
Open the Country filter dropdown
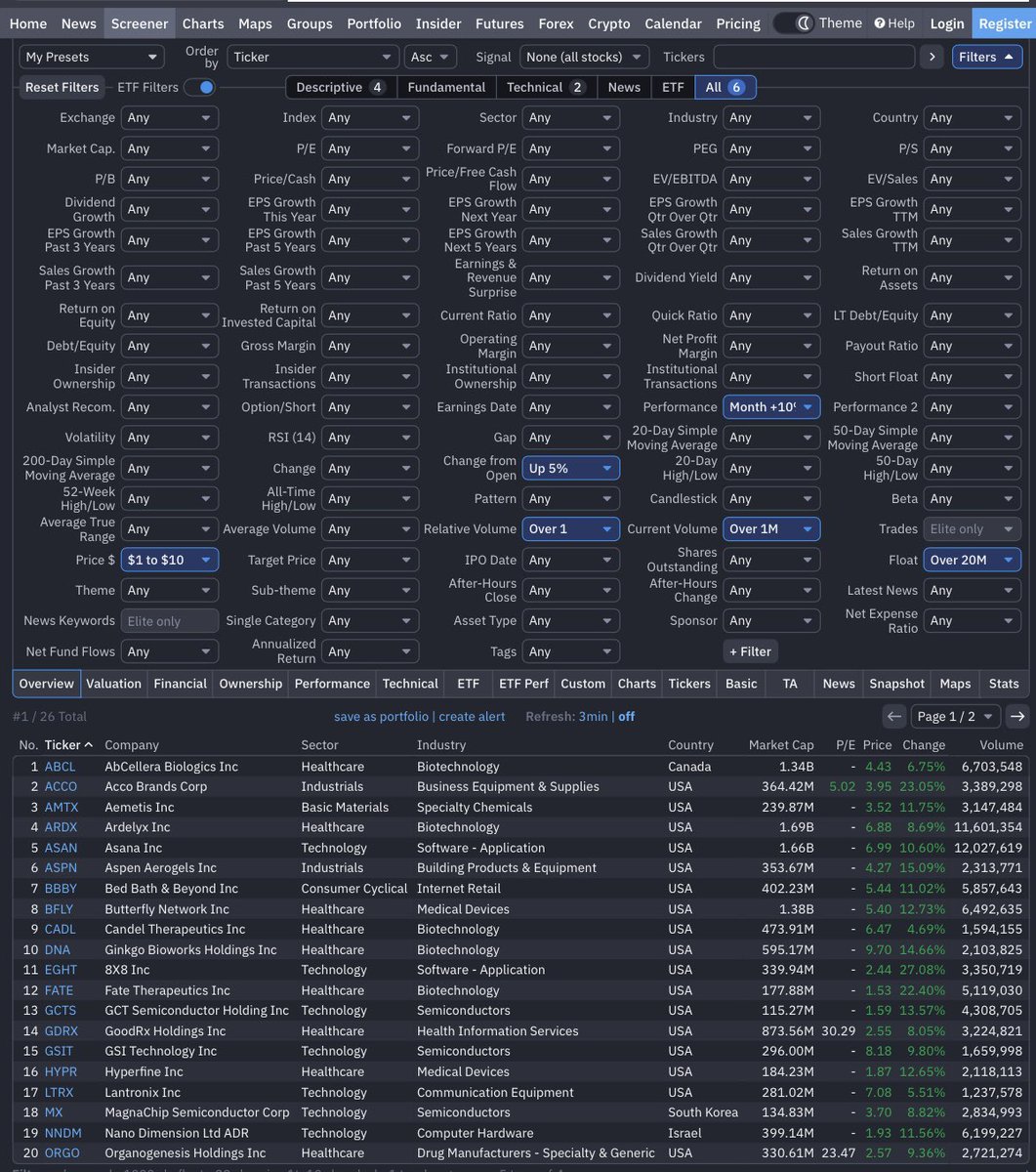click(x=973, y=117)
